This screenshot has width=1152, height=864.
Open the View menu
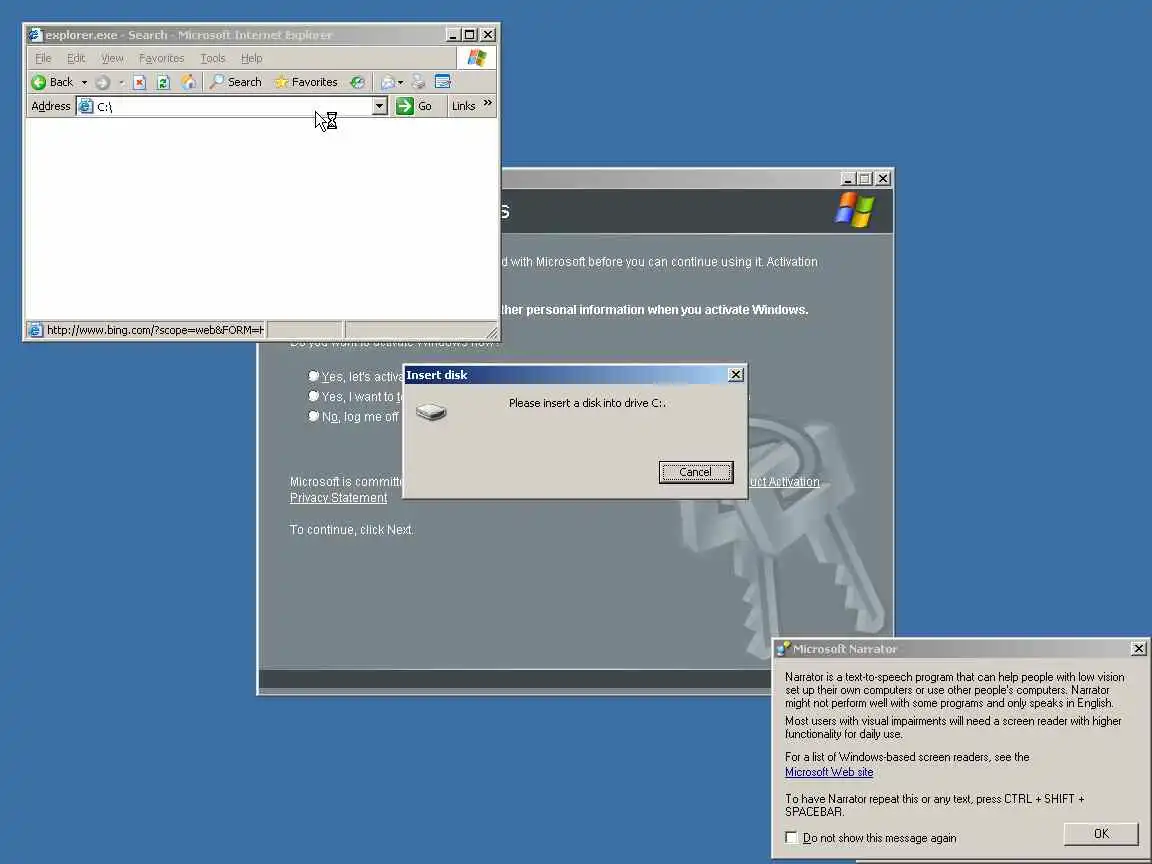tap(112, 58)
